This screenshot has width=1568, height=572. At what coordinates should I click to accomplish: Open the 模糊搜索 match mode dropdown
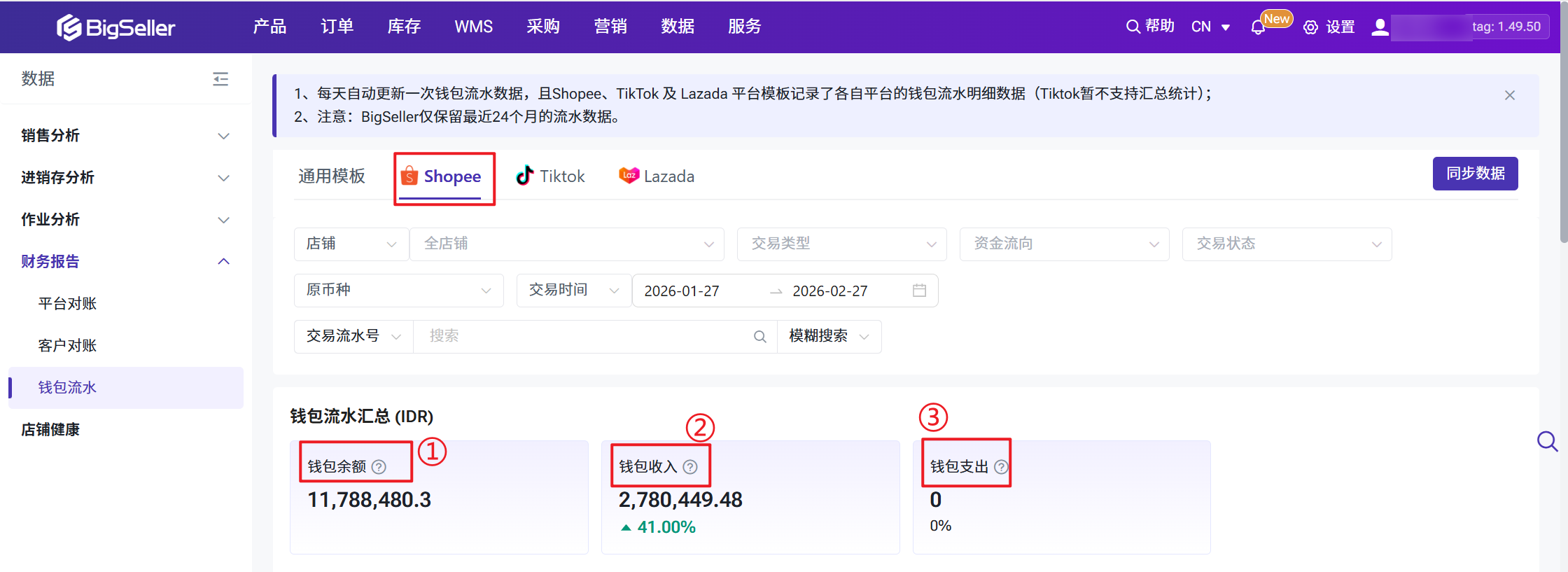tap(829, 337)
